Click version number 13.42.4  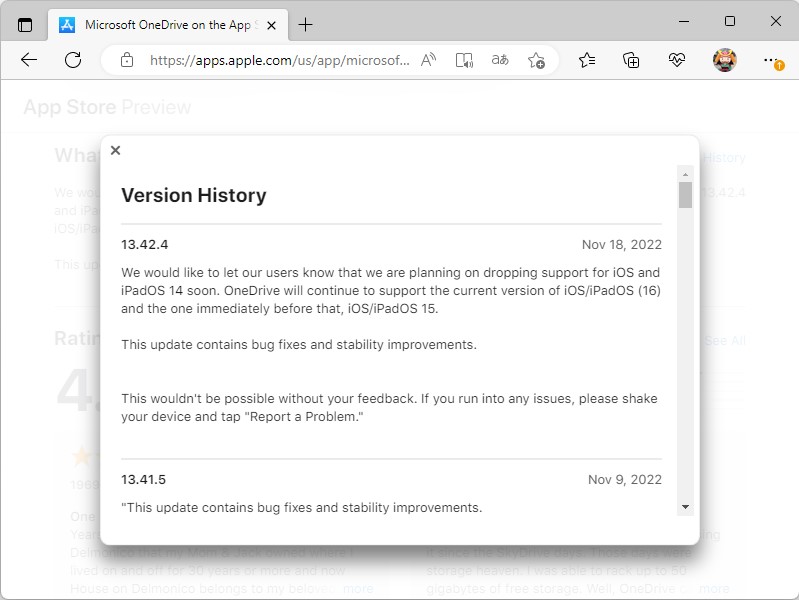(145, 245)
